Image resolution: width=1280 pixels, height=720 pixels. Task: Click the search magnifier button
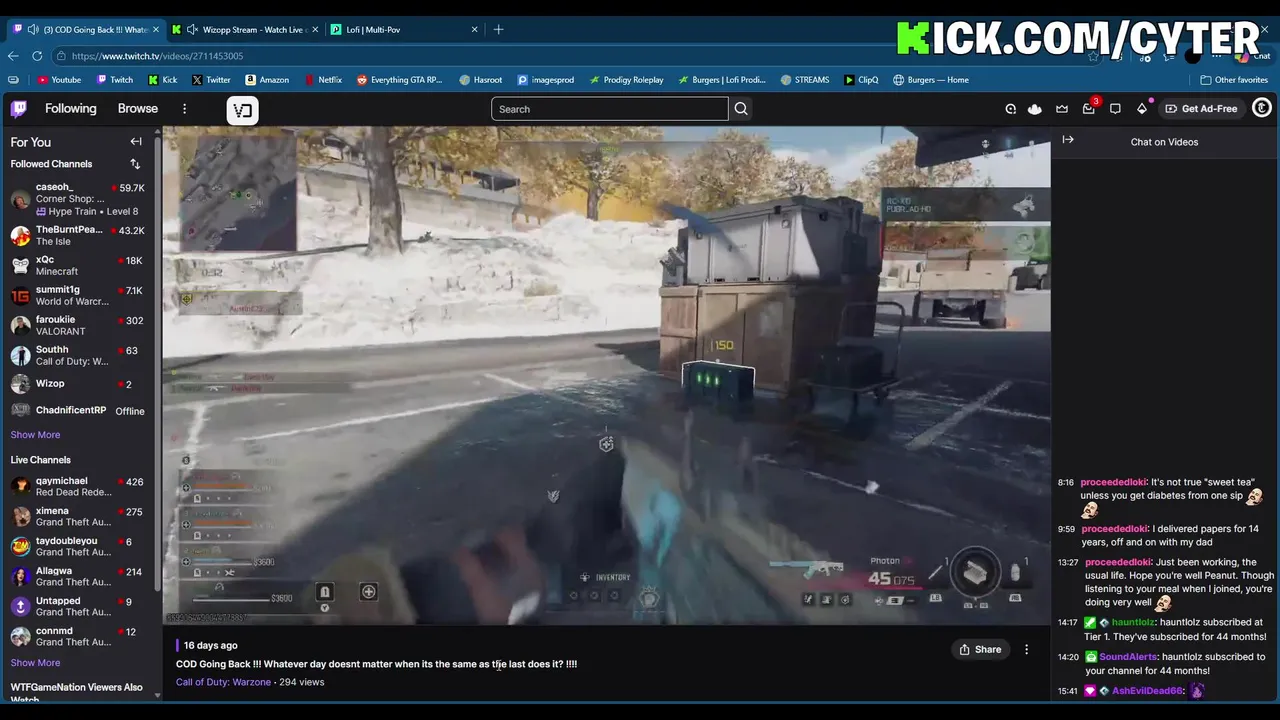point(741,109)
